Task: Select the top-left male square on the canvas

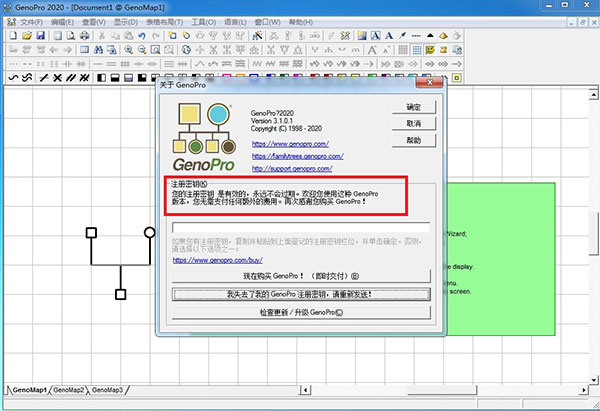Action: tap(91, 233)
